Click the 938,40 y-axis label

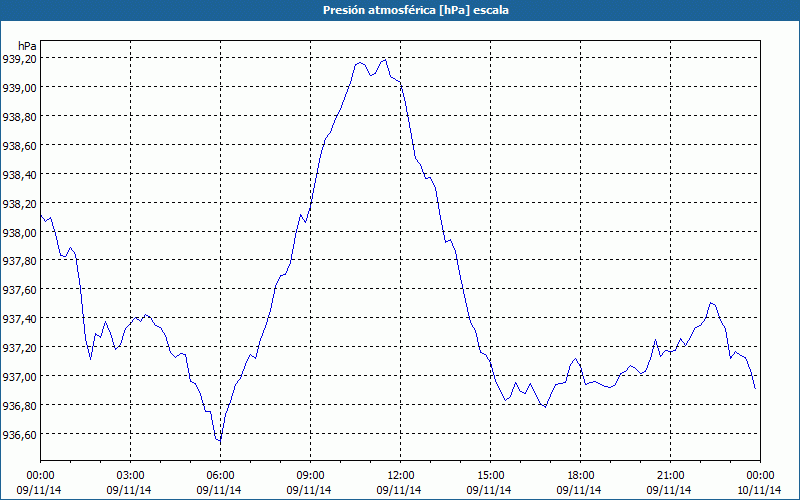coord(19,174)
